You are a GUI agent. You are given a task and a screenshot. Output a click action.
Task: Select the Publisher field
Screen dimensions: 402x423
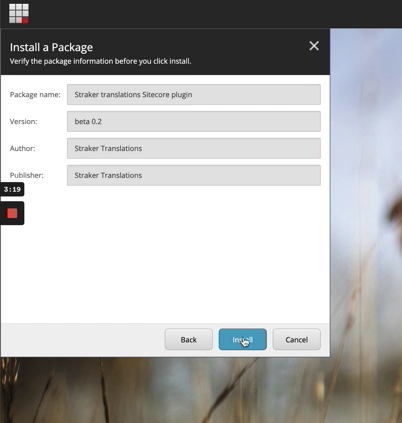[194, 175]
